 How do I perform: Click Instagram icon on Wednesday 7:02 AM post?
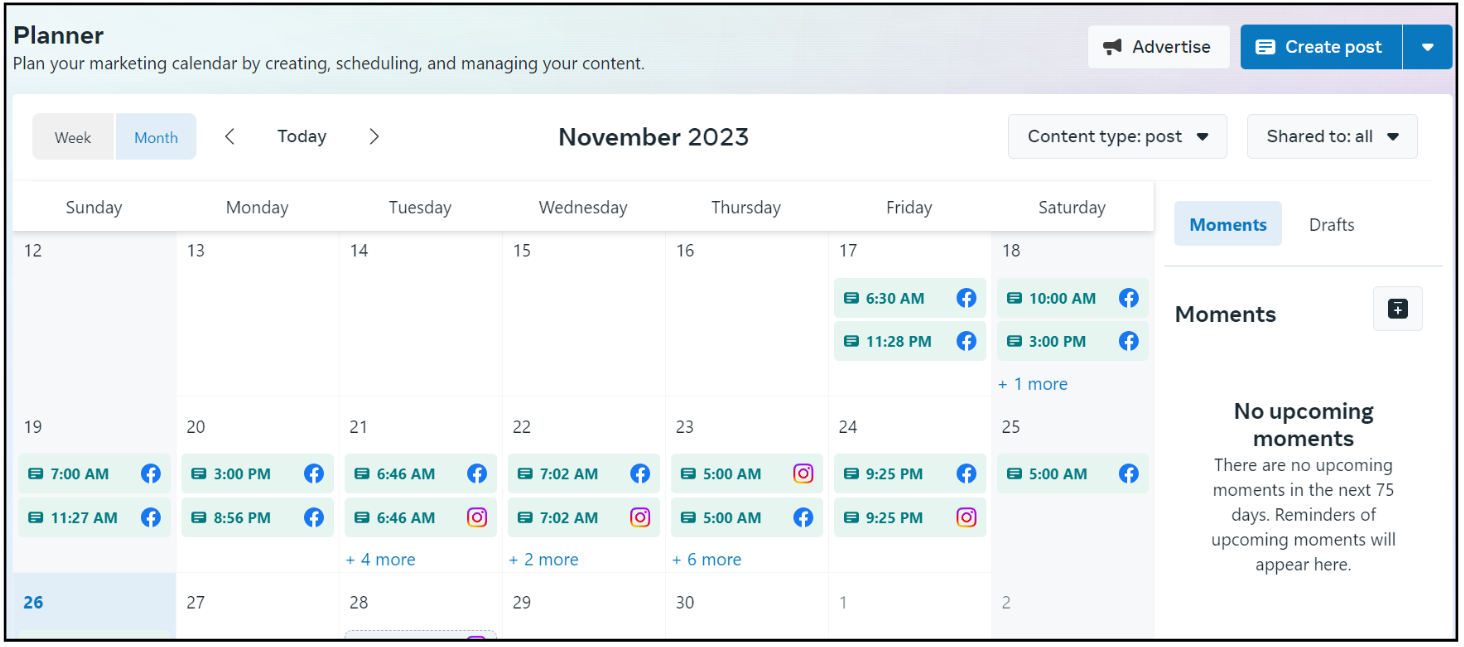point(640,518)
